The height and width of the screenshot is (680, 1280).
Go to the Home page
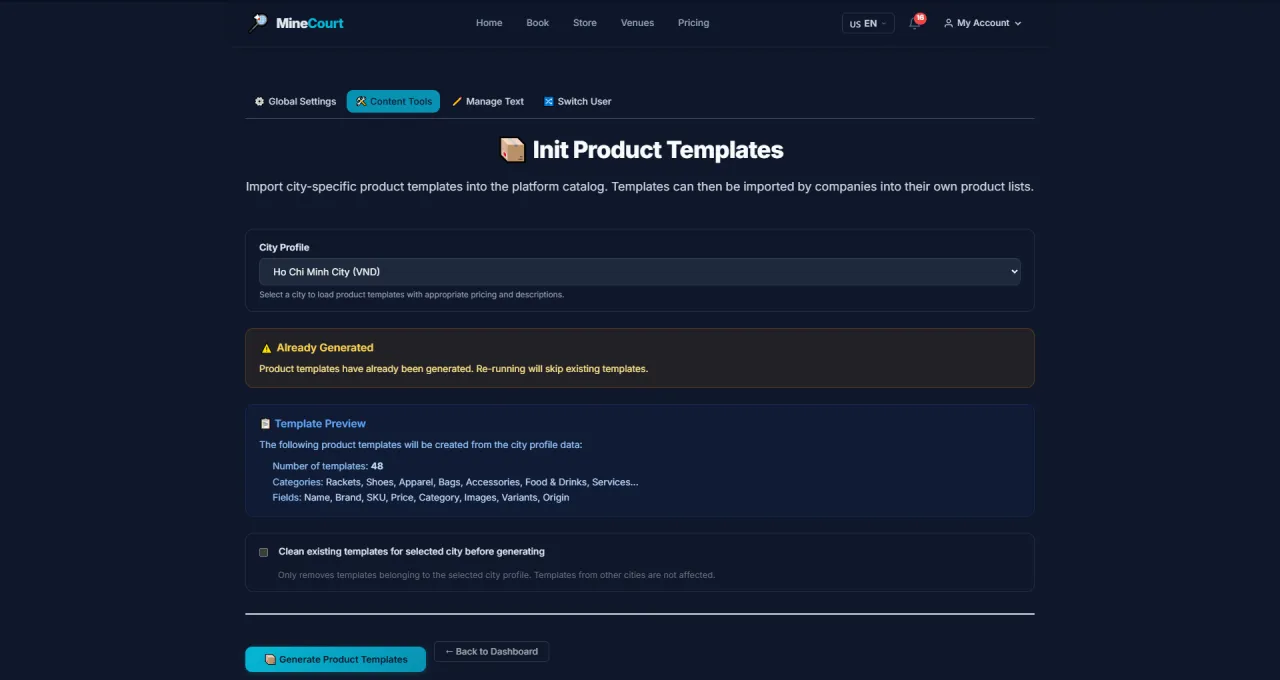[489, 23]
